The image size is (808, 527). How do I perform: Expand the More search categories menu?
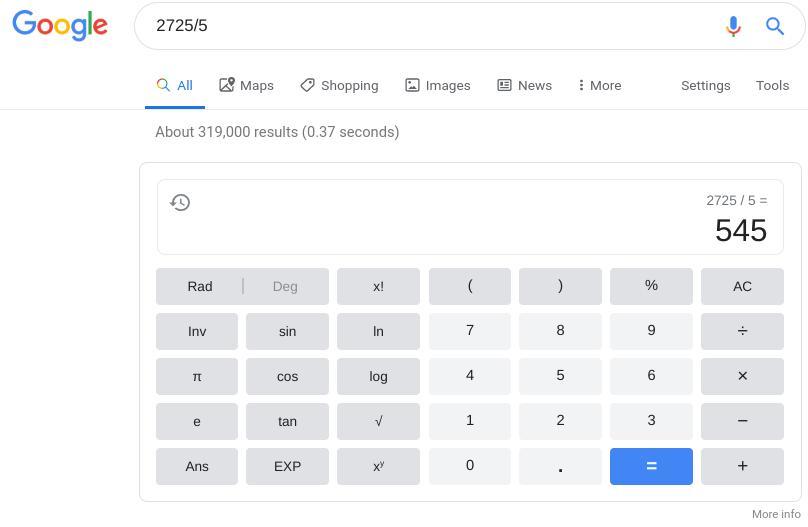tap(600, 86)
